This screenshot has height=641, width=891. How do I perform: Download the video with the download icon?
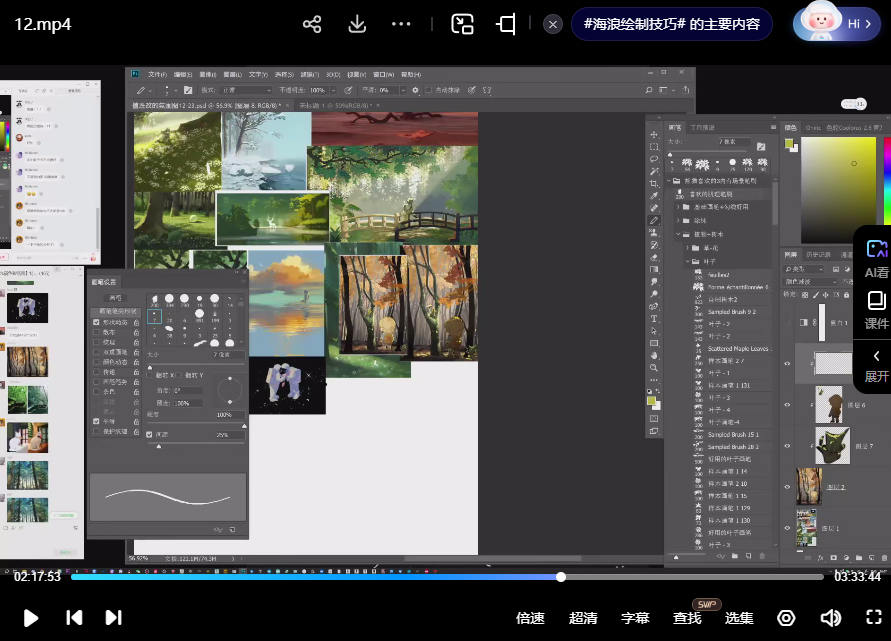coord(357,24)
